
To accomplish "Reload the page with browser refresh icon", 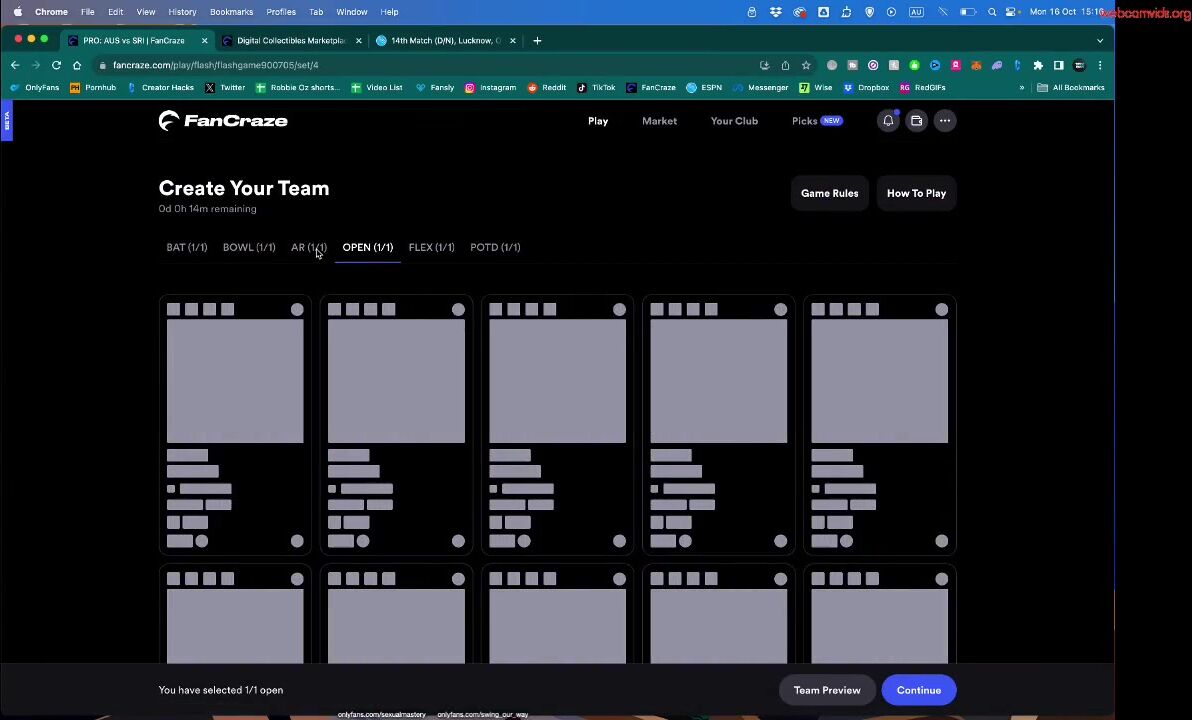I will [56, 65].
